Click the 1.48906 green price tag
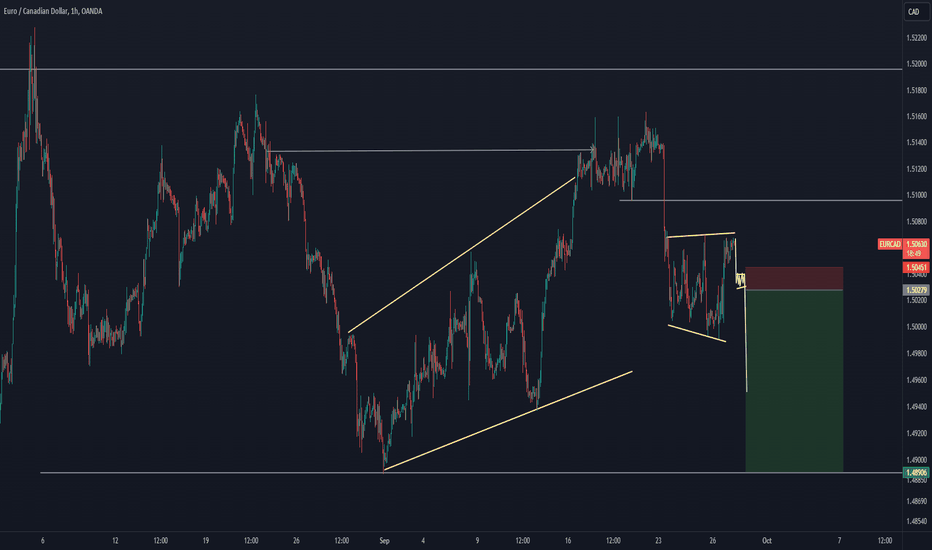 pyautogui.click(x=917, y=473)
